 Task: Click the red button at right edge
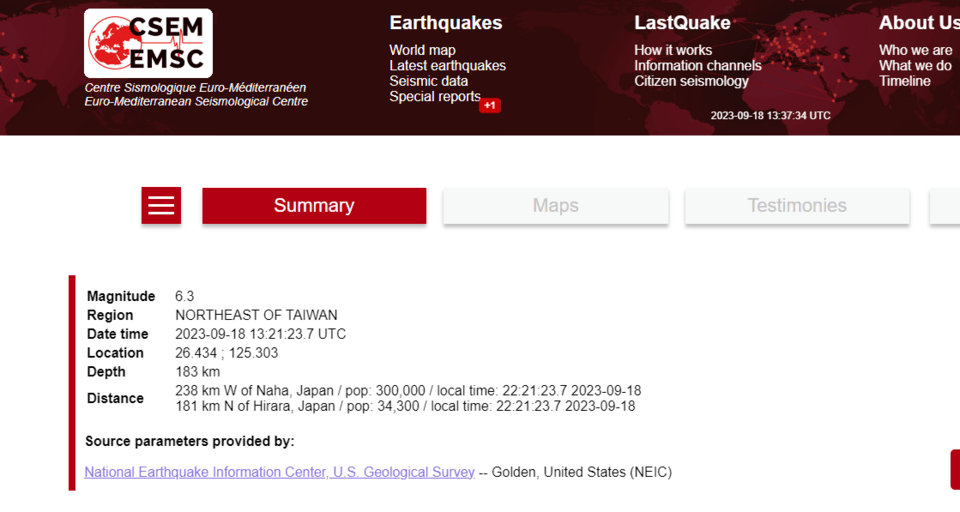pyautogui.click(x=955, y=470)
